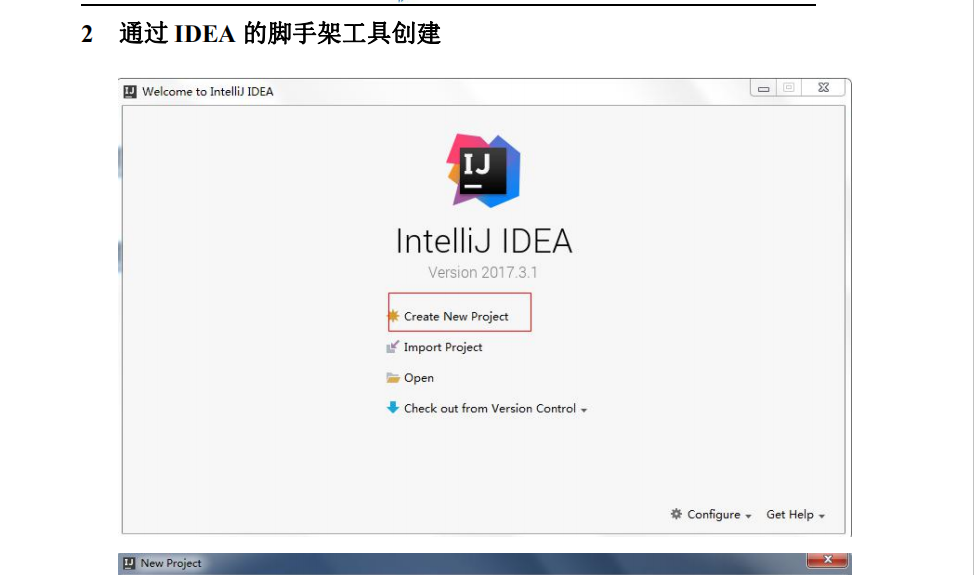
Task: Close the New Project window
Action: 827,560
